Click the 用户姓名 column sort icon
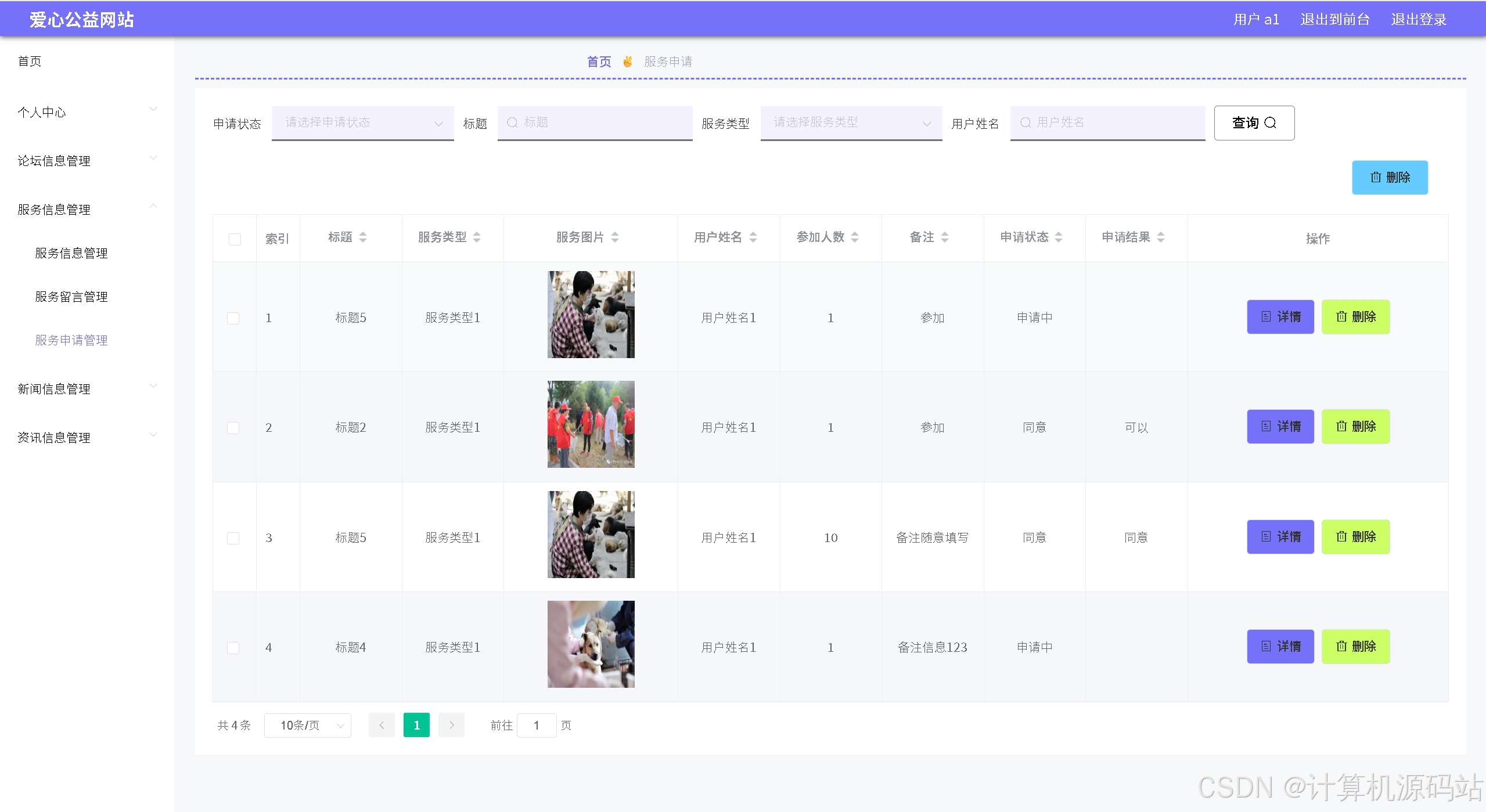1486x812 pixels. pyautogui.click(x=753, y=237)
